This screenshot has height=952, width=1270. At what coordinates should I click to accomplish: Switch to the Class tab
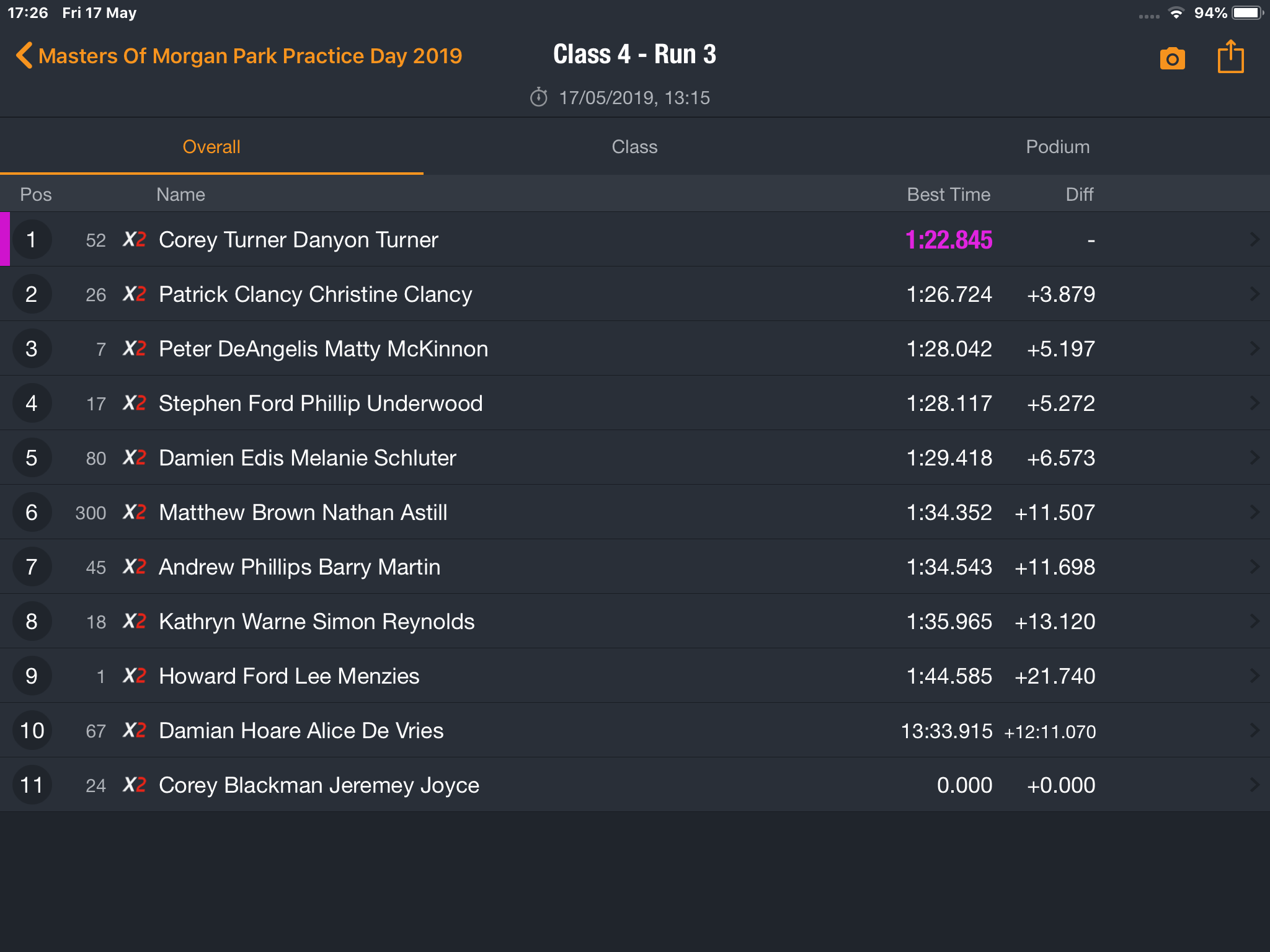coord(634,147)
